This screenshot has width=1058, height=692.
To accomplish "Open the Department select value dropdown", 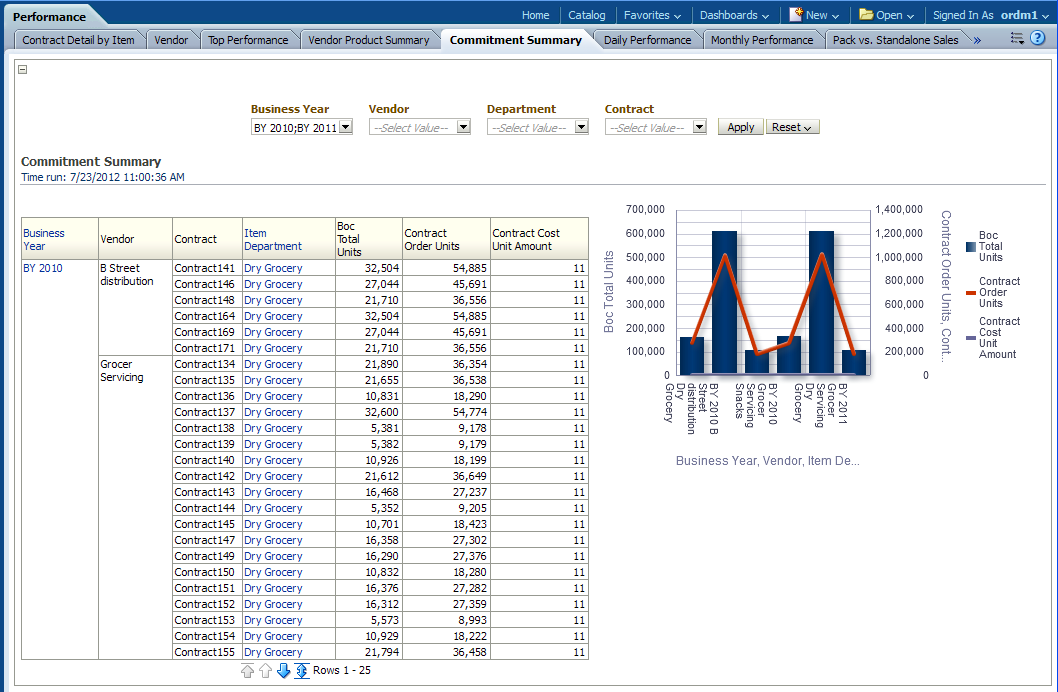I will pos(581,128).
